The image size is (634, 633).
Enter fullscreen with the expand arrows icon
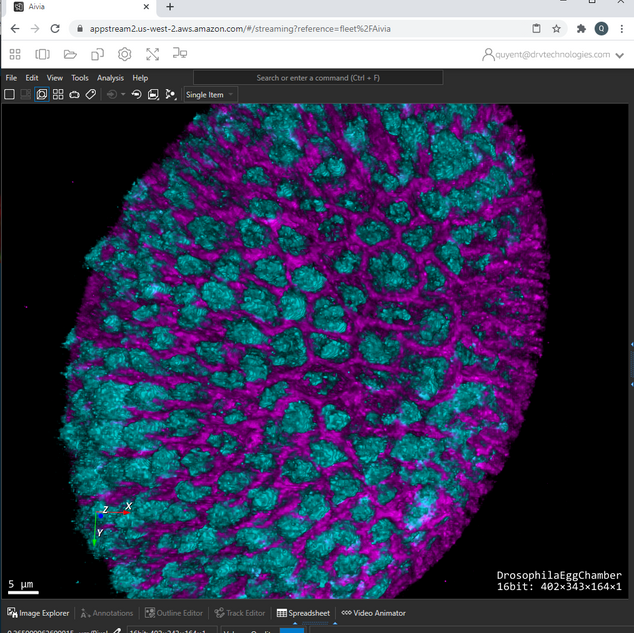[x=152, y=54]
